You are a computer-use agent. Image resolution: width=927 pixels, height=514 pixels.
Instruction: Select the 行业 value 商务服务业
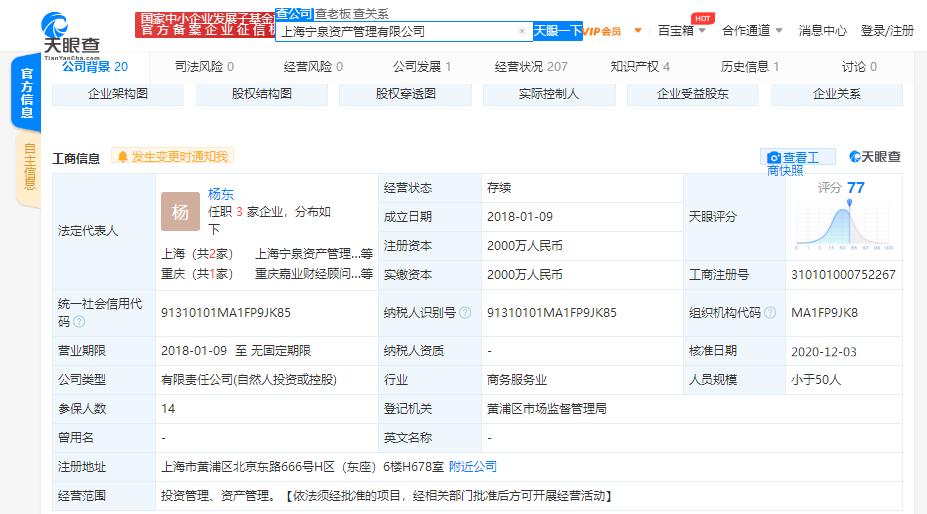(x=517, y=380)
